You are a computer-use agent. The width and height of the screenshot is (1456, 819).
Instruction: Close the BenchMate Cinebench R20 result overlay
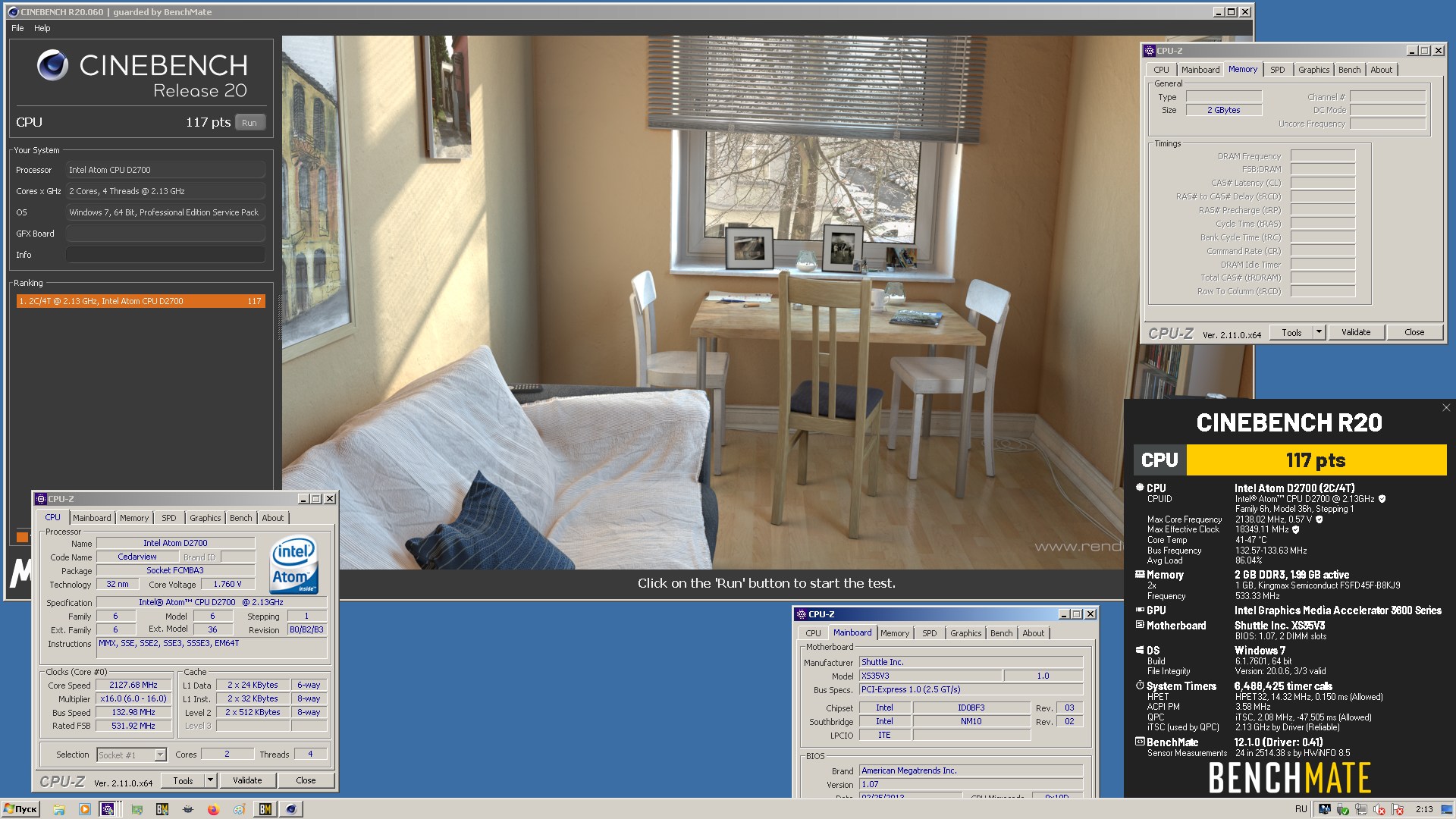click(1446, 408)
